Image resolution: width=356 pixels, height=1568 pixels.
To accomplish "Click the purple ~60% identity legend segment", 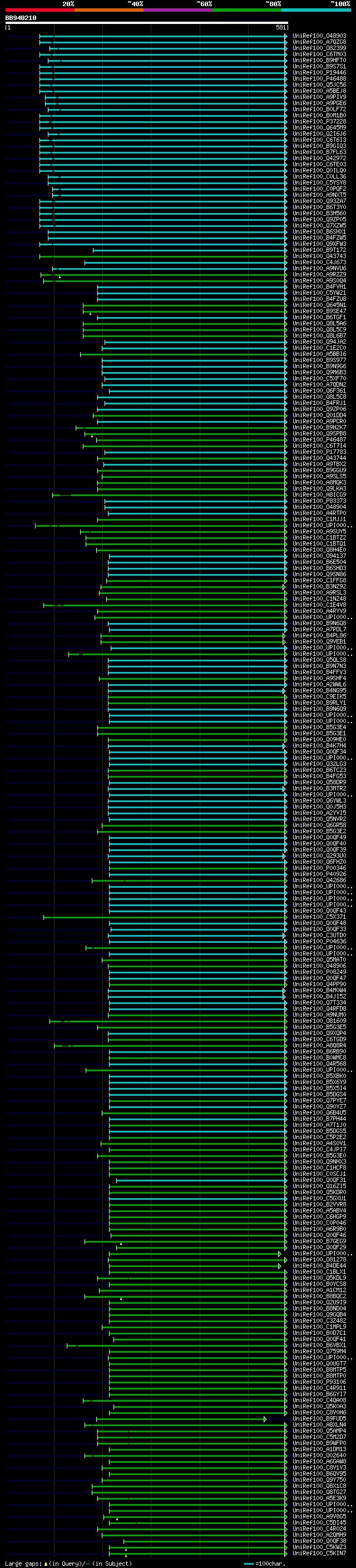I will coord(179,10).
